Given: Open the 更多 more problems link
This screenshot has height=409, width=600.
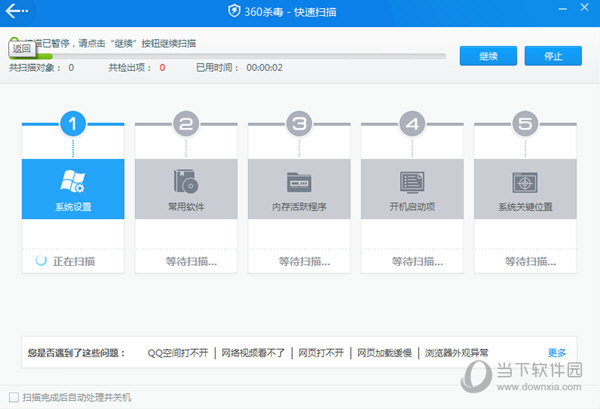Looking at the screenshot, I should tap(557, 352).
